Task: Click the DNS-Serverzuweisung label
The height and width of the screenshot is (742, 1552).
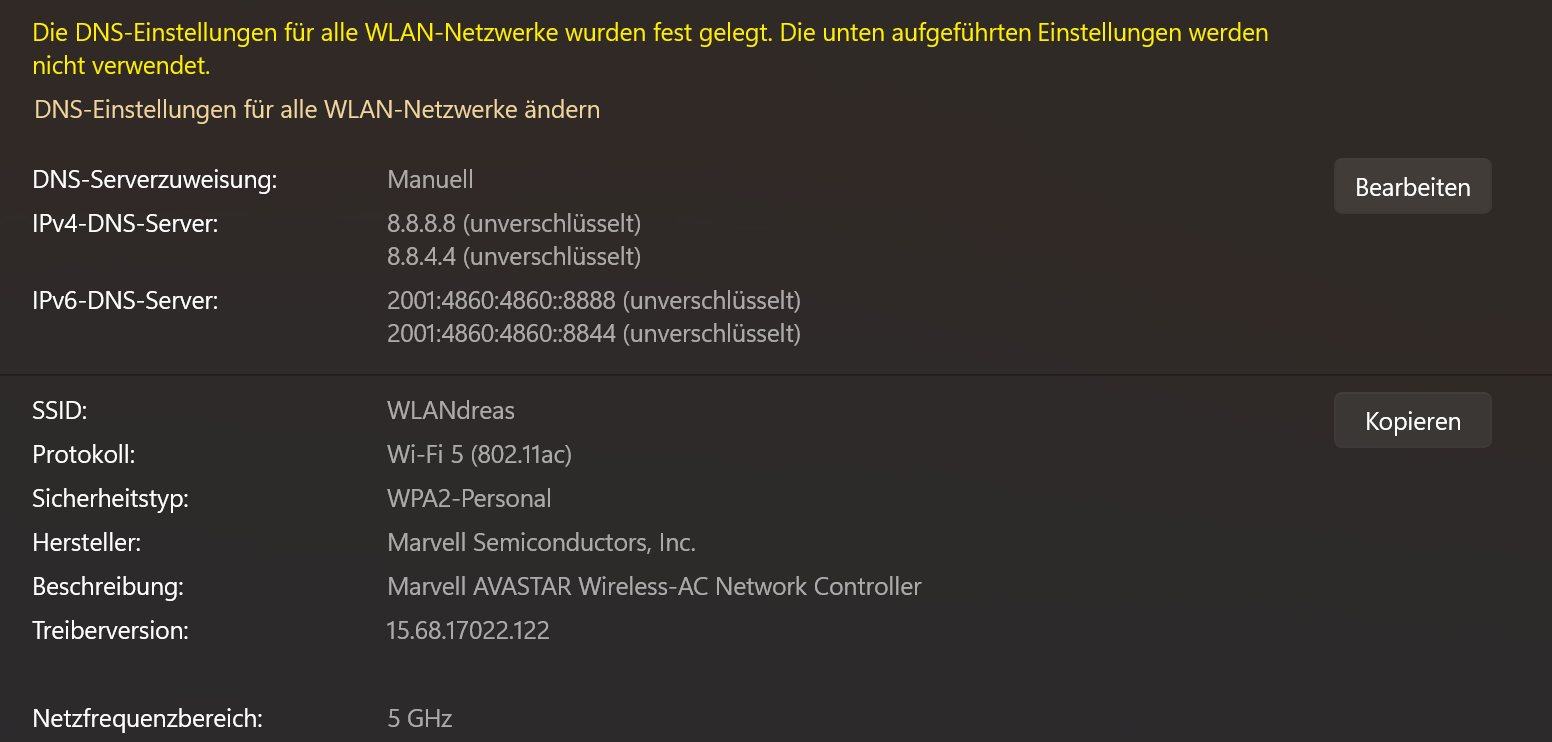Action: pos(154,180)
